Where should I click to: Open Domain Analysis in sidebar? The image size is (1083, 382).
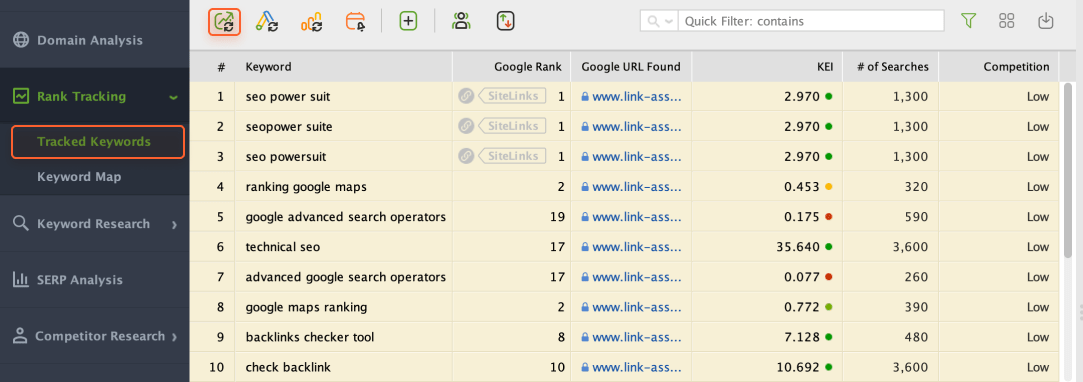tap(90, 40)
